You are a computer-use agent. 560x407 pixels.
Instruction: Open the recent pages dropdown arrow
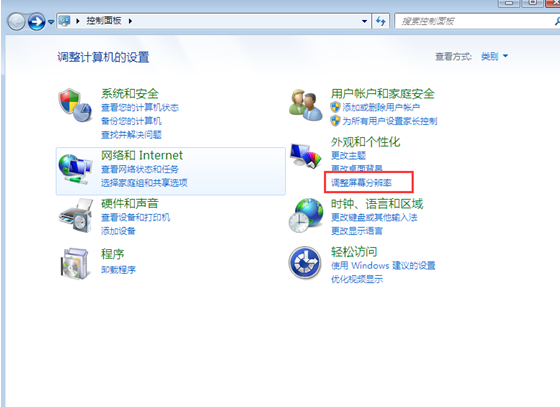[51, 22]
